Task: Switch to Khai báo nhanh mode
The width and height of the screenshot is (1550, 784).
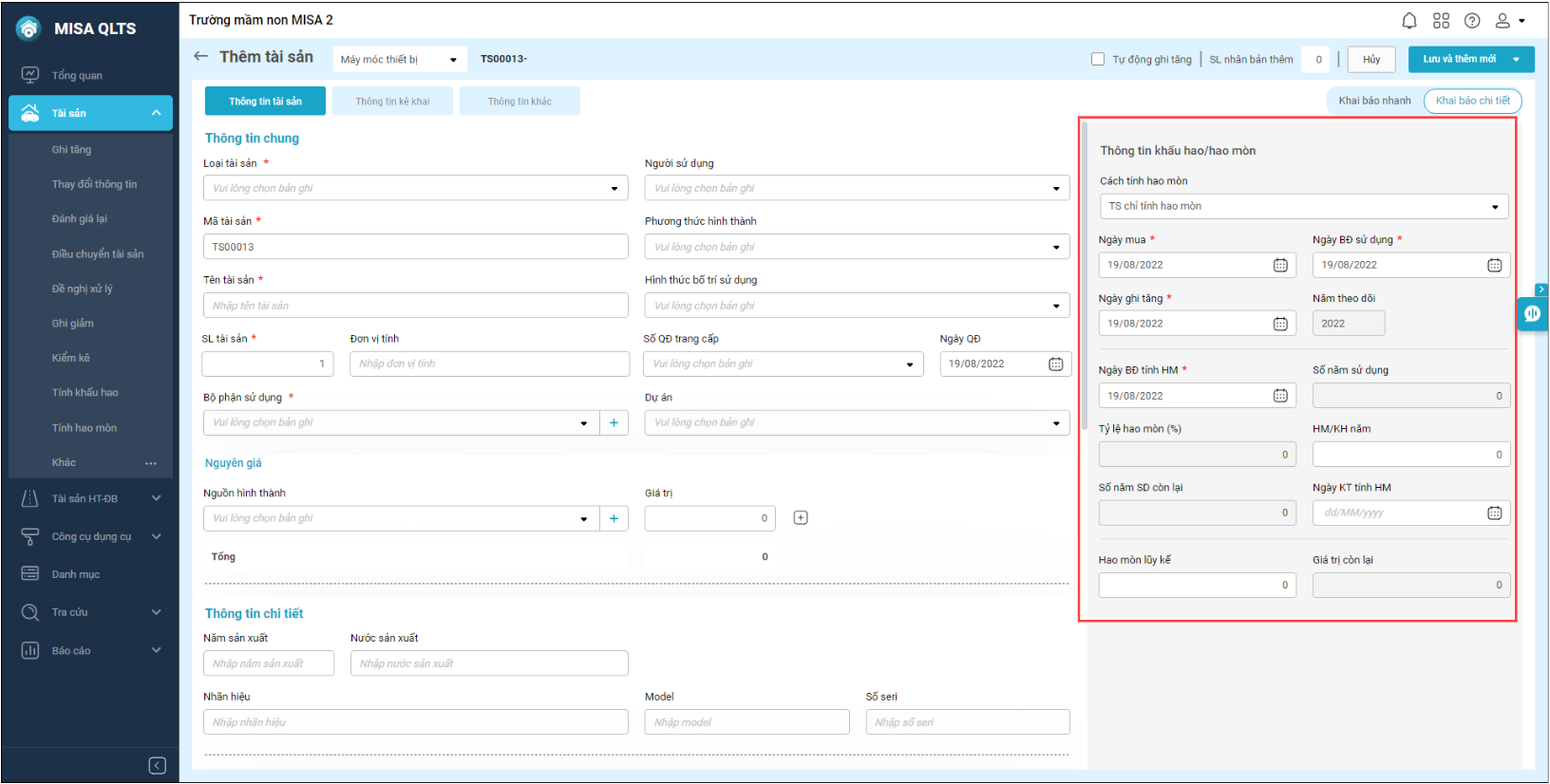Action: (1374, 101)
